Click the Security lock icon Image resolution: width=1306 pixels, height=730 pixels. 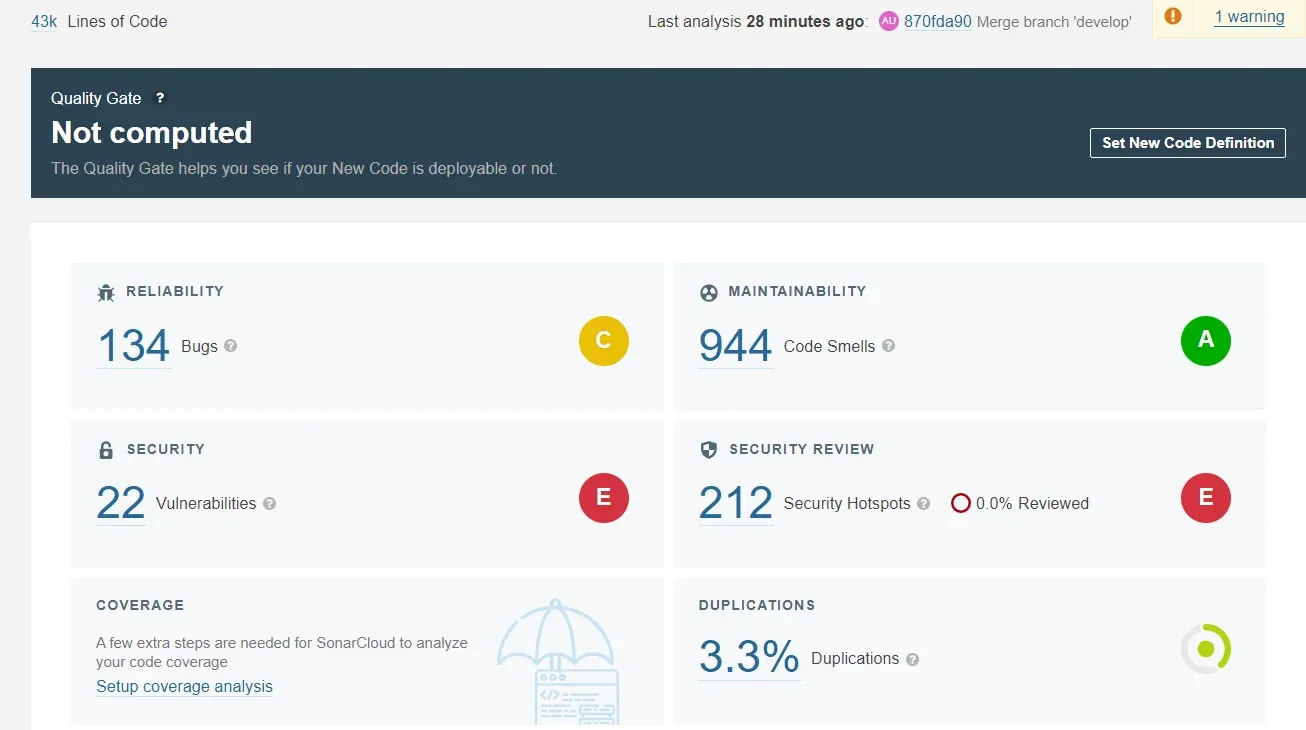[106, 450]
